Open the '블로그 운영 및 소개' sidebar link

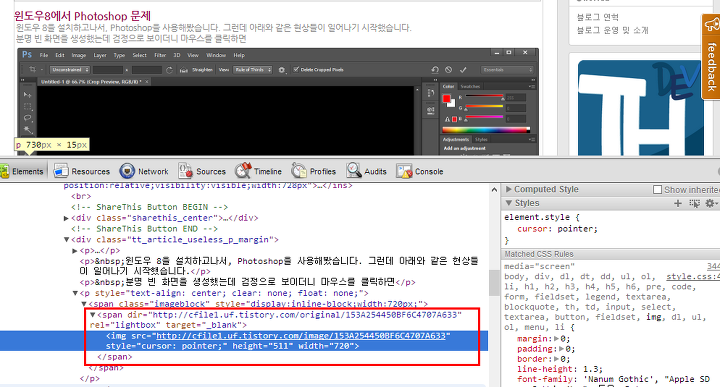point(613,30)
